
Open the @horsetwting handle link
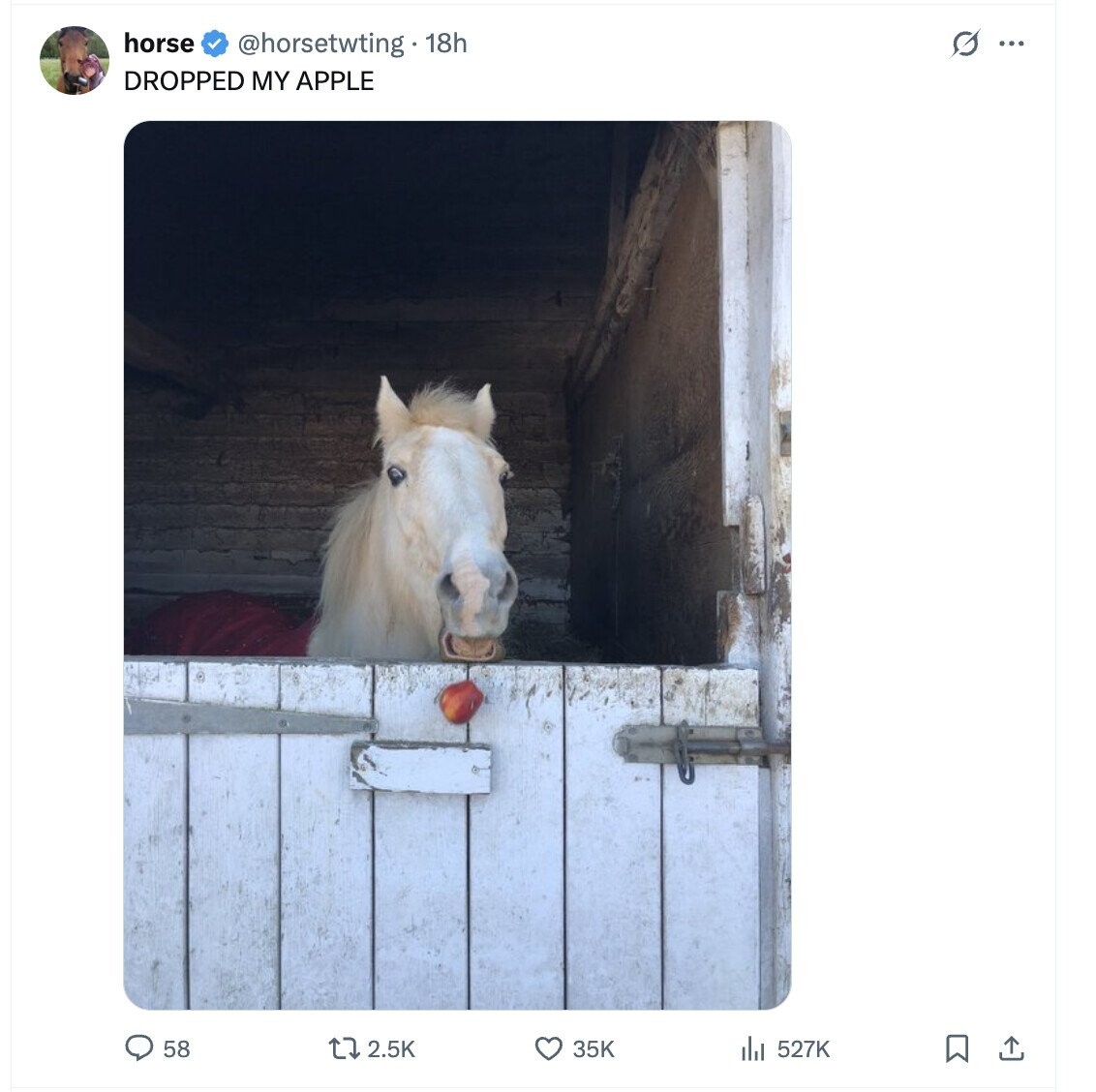click(x=320, y=44)
